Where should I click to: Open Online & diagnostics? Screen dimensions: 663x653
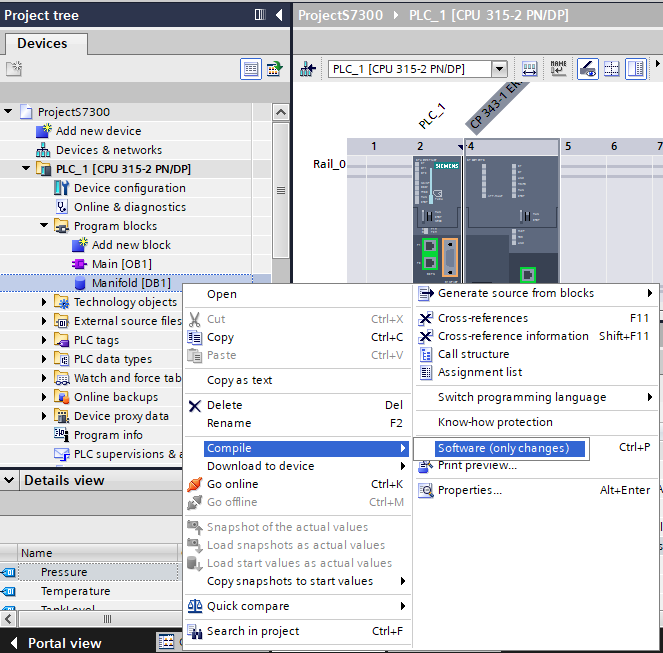130,207
